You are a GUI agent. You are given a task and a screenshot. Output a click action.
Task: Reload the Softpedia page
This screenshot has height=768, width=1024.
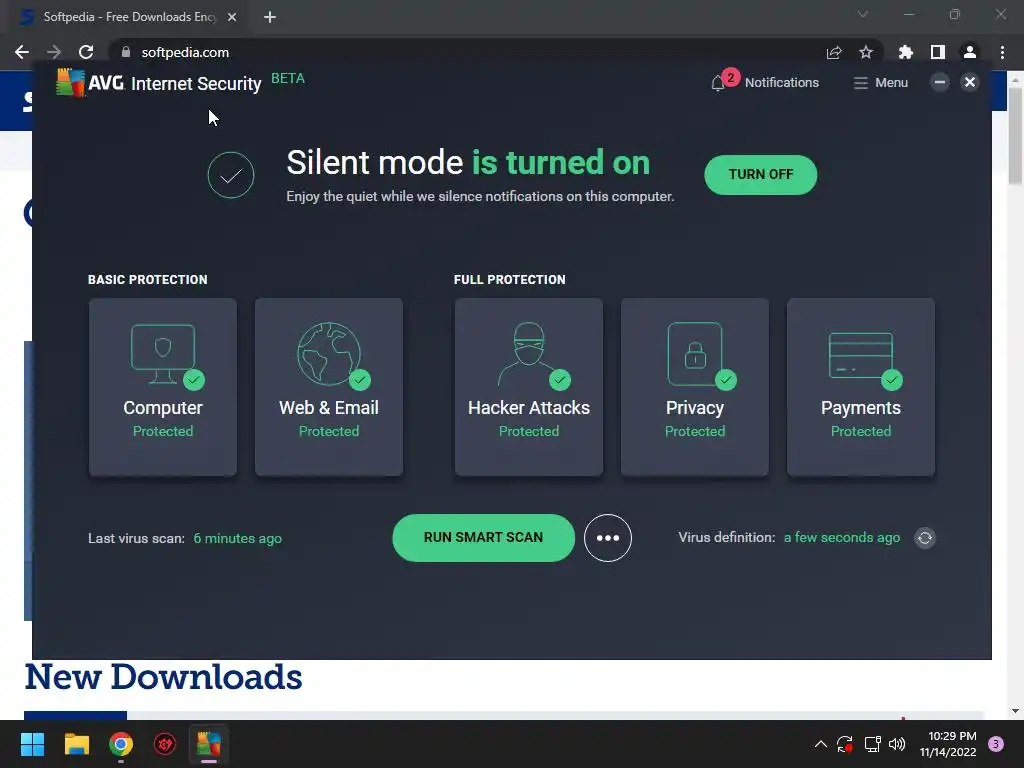click(86, 52)
